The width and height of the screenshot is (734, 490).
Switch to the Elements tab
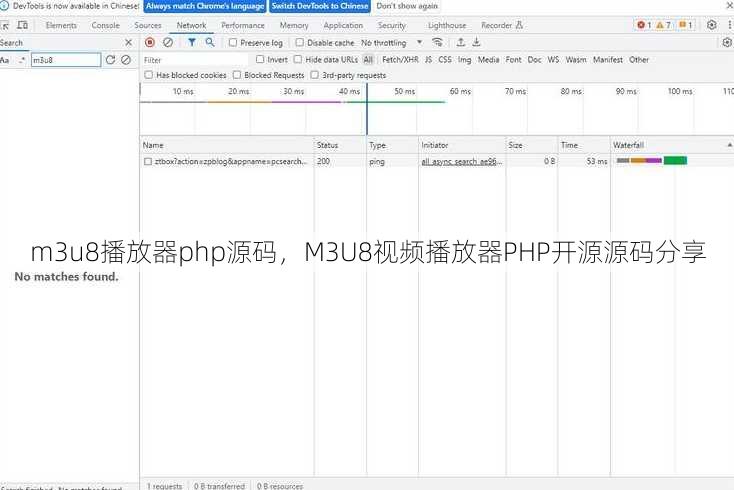tap(61, 25)
